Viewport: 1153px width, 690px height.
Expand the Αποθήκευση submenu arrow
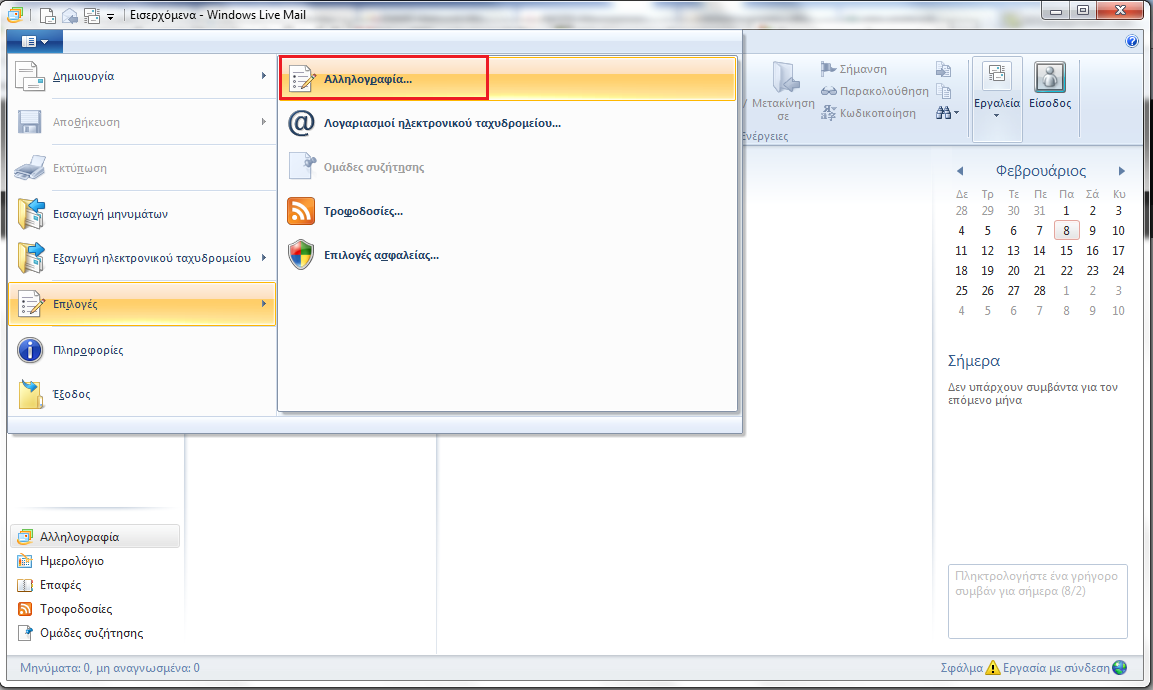263,121
